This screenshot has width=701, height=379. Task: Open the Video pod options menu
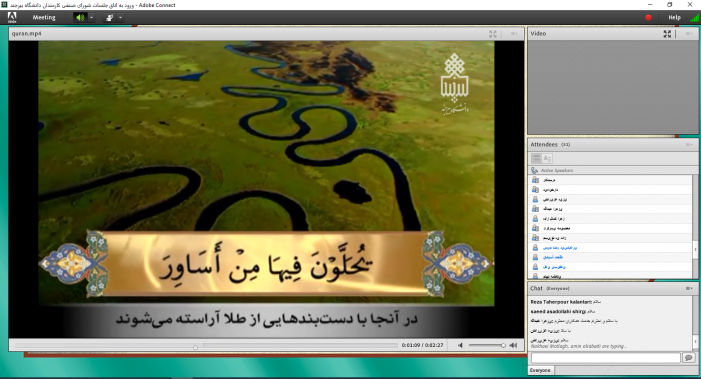(689, 34)
